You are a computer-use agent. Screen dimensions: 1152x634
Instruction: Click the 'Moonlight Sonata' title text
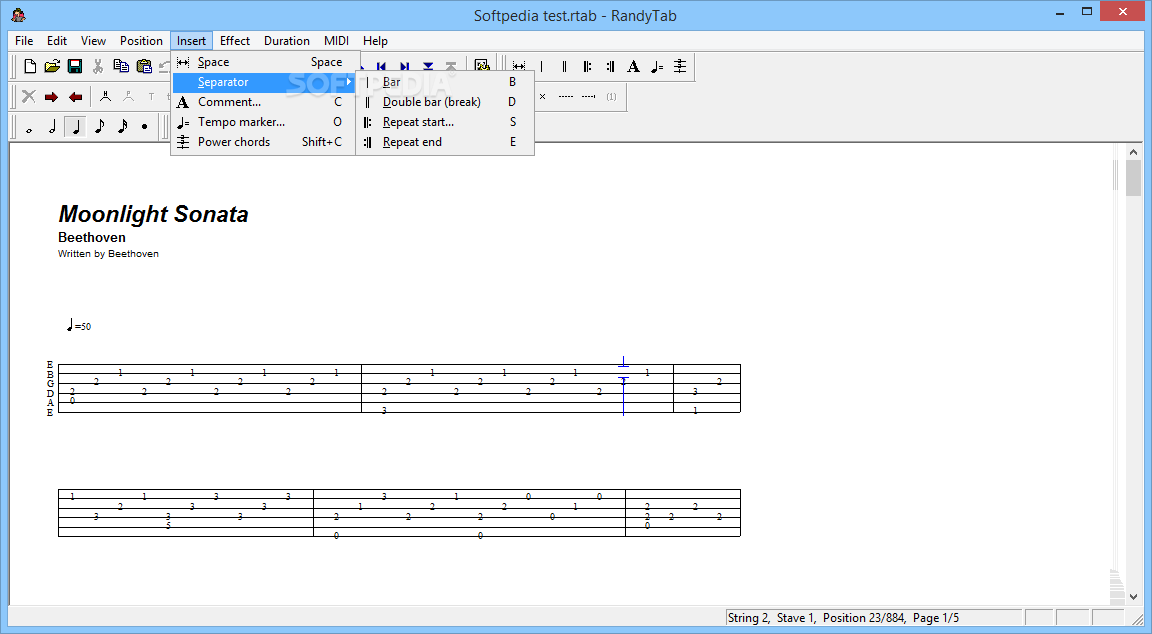click(154, 214)
